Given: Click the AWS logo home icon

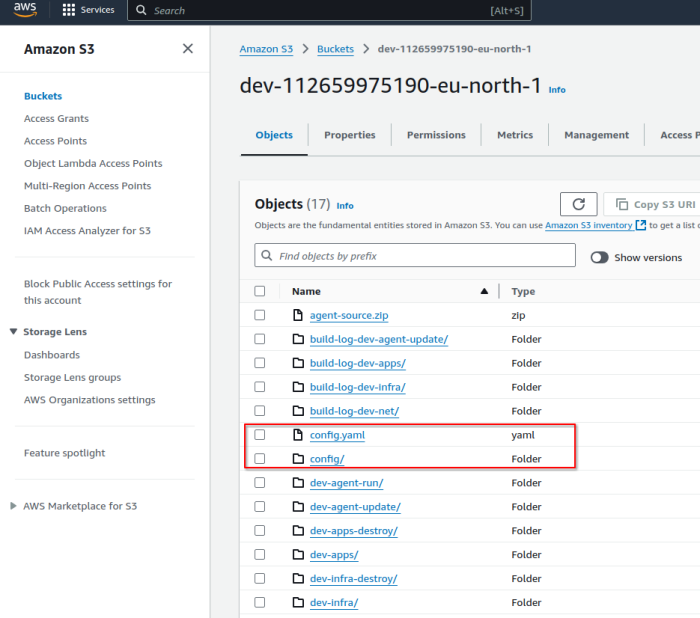Looking at the screenshot, I should [x=25, y=10].
